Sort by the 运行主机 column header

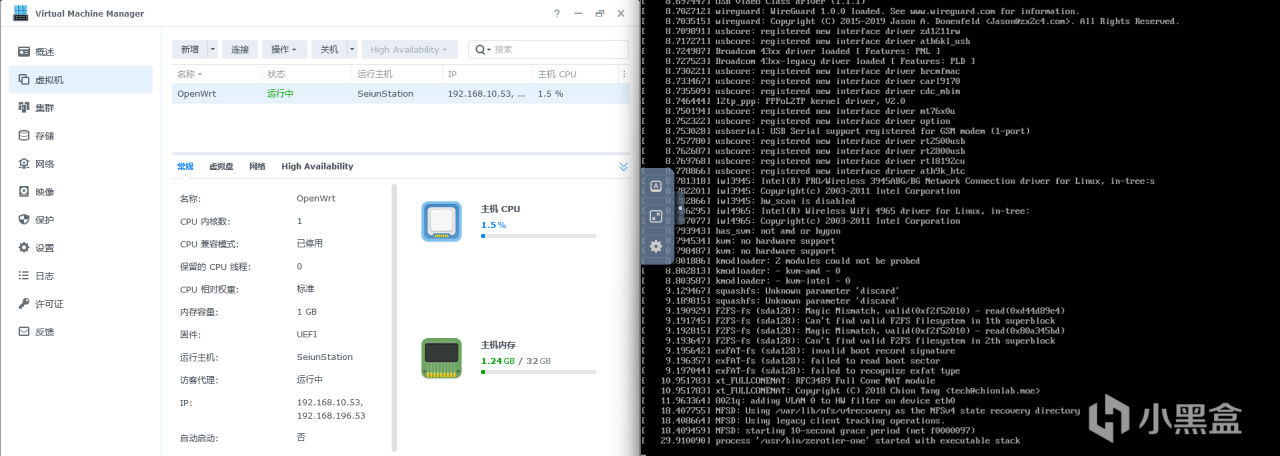click(x=396, y=74)
